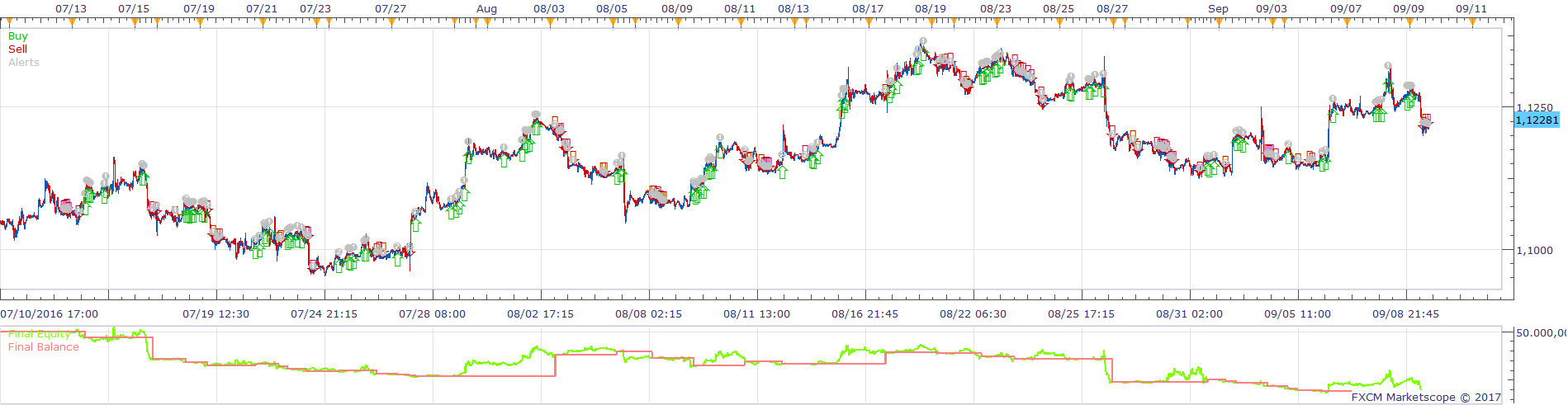Click the 08/22 06:30 time label
Screen dimensions: 1568x405
click(973, 314)
